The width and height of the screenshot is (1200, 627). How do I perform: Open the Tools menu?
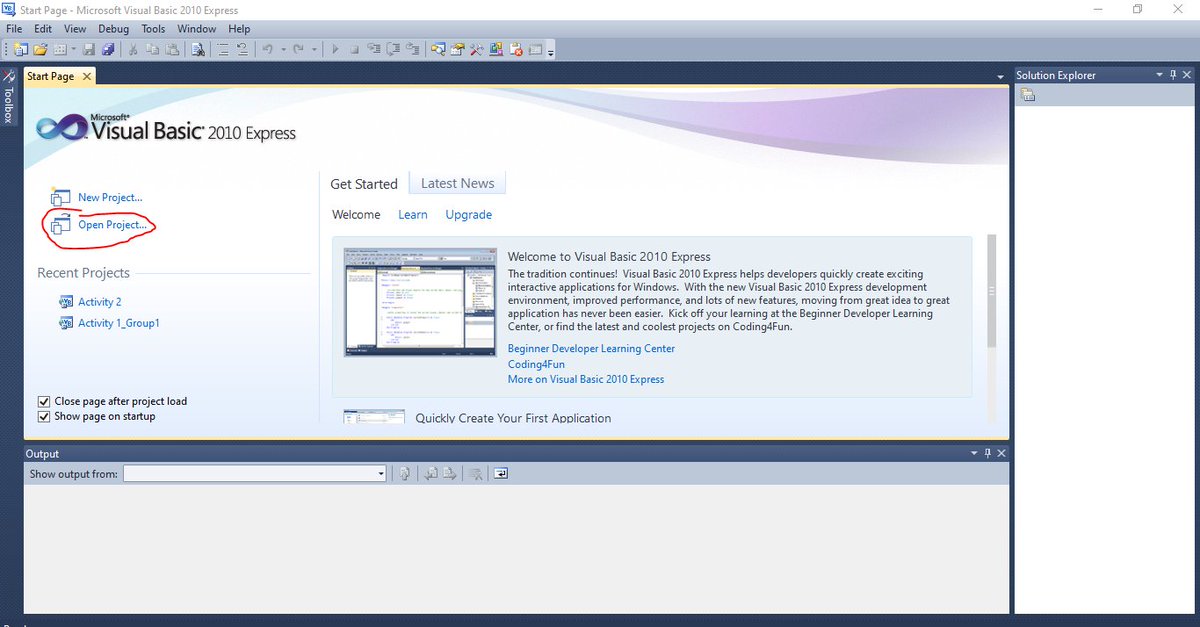tap(153, 29)
